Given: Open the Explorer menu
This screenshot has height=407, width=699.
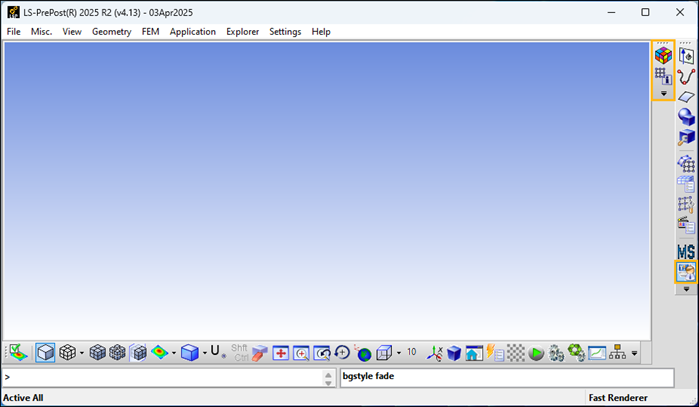Looking at the screenshot, I should [243, 32].
